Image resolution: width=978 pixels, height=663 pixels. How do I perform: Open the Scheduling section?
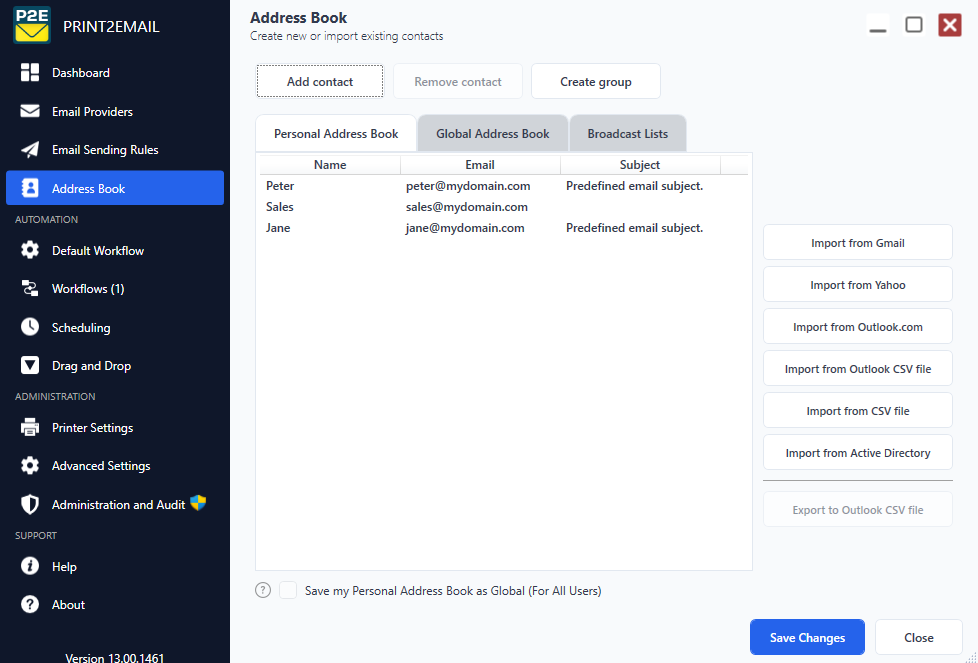[x=115, y=327]
